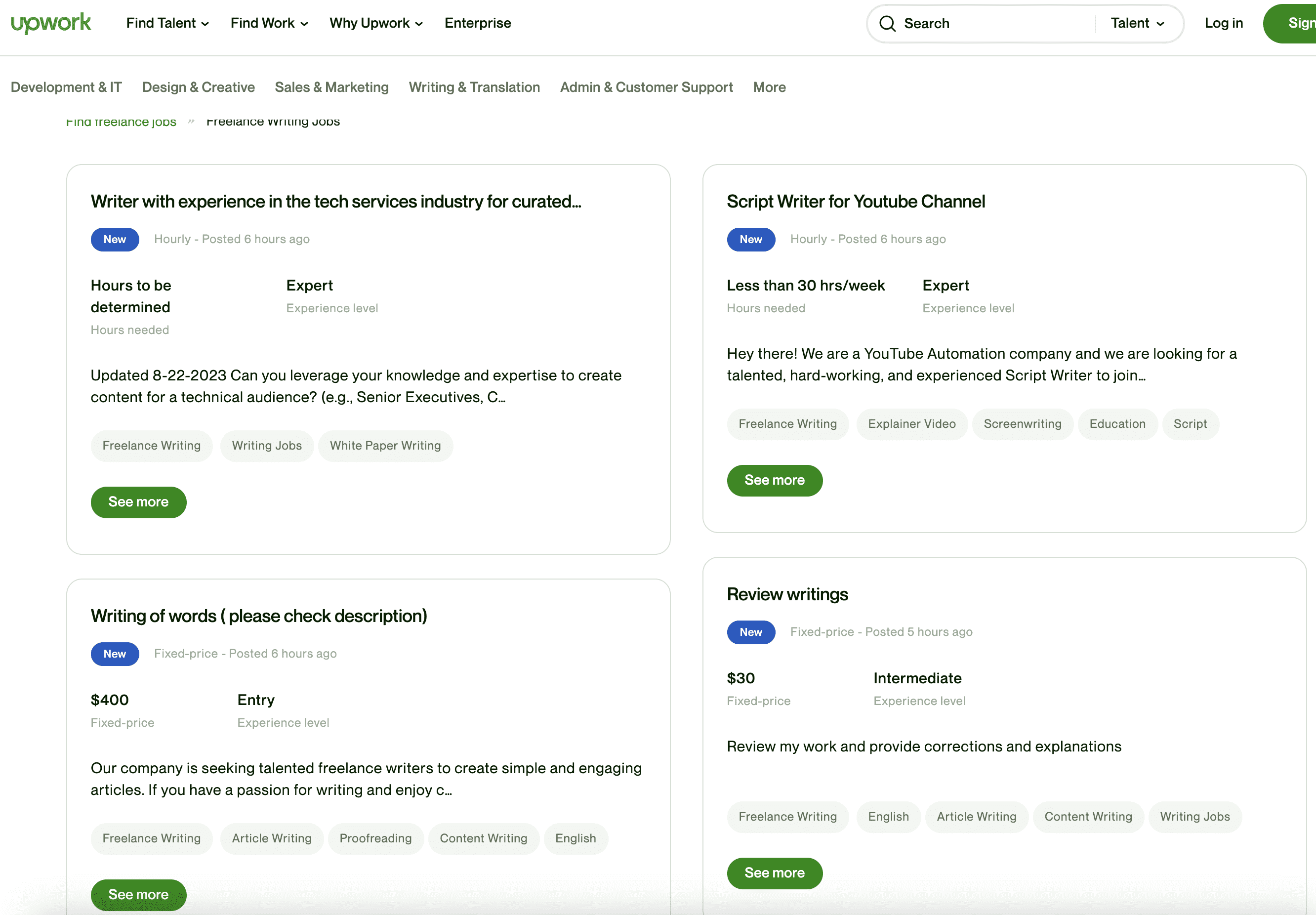The image size is (1316, 915).
Task: Expand the Why Upwork menu
Action: pyautogui.click(x=375, y=23)
